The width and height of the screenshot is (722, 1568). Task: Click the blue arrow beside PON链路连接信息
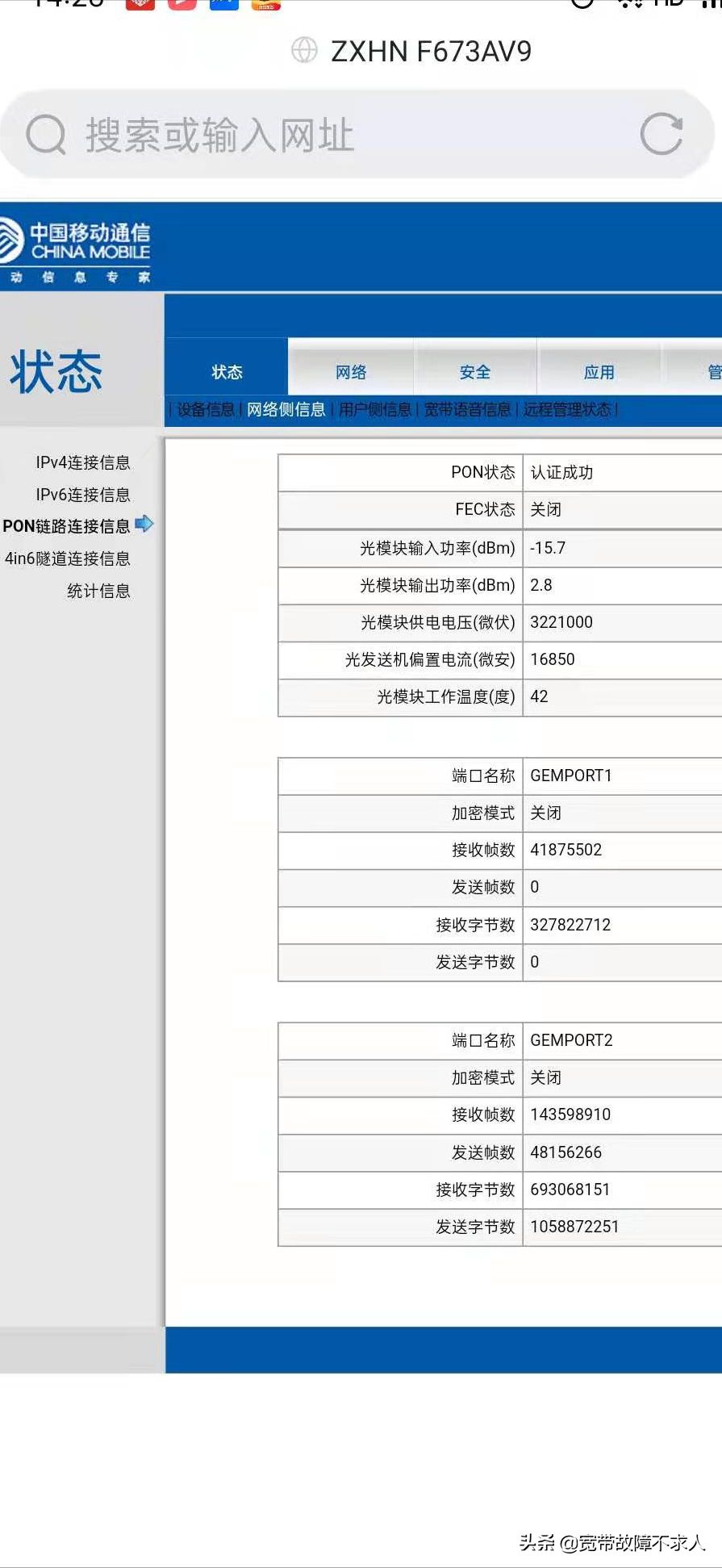click(x=144, y=525)
